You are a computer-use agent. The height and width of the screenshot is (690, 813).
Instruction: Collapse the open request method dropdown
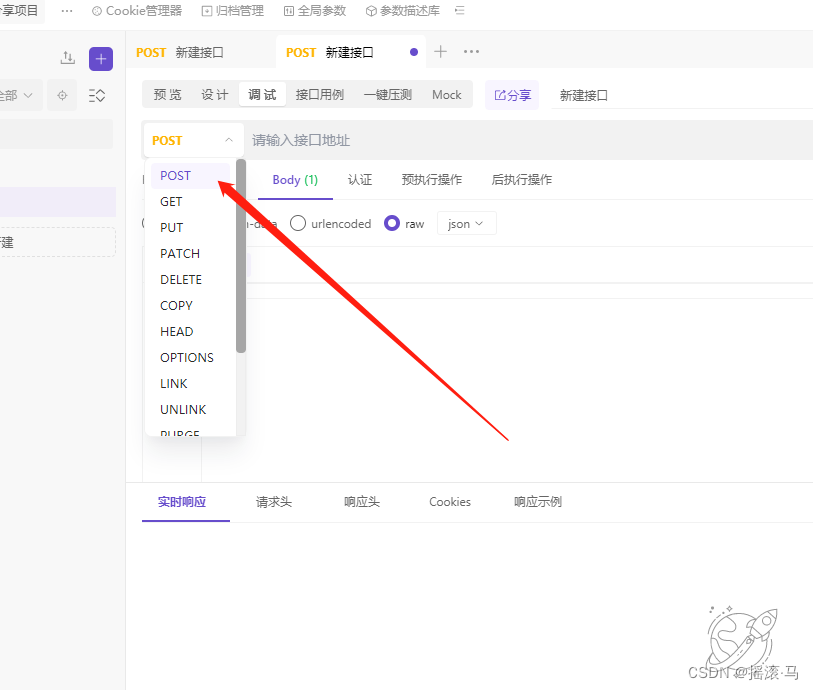[x=227, y=140]
